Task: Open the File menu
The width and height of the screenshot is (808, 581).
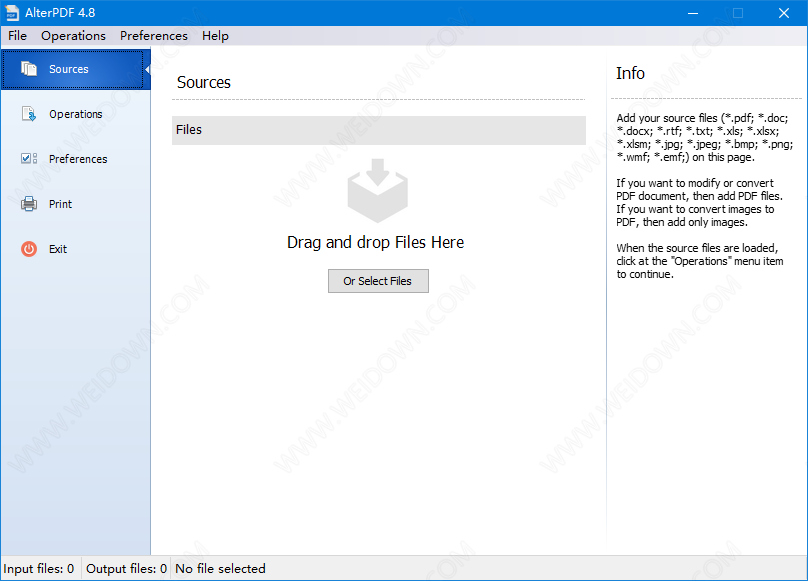Action: (18, 36)
